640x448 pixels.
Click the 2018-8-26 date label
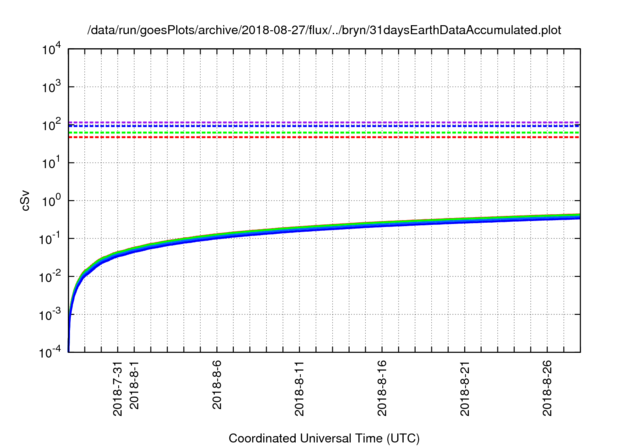[547, 388]
